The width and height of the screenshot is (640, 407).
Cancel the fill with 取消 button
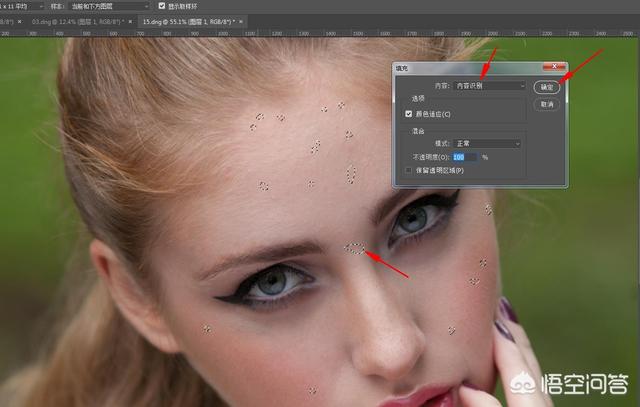[x=547, y=105]
